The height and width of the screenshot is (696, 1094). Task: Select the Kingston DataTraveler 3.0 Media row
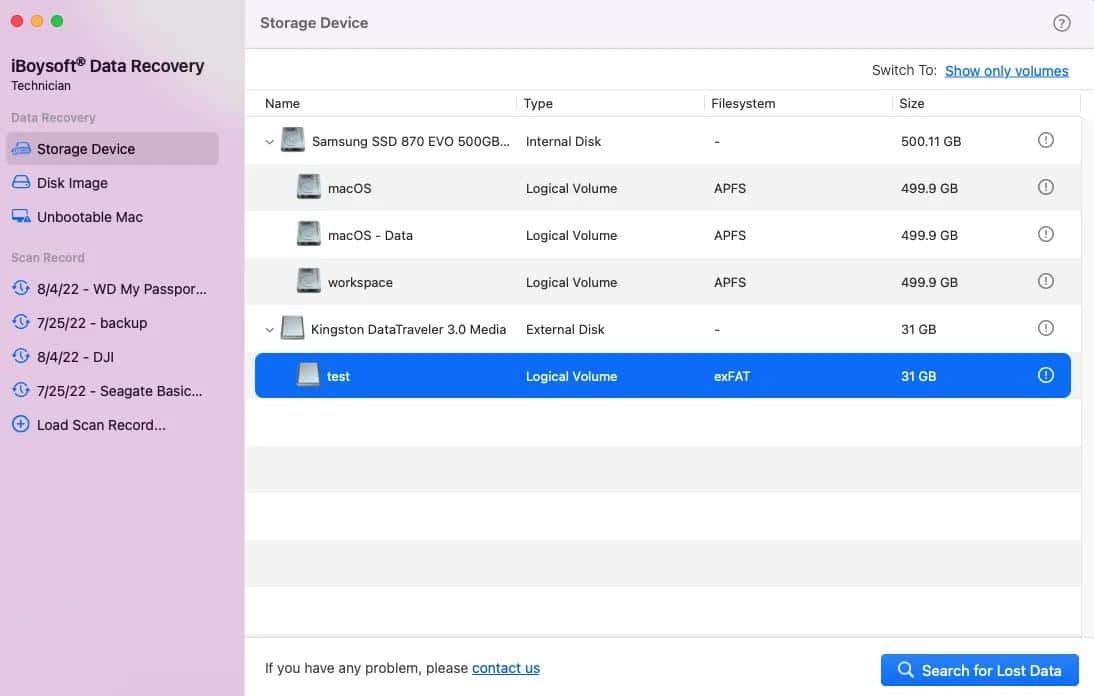[x=663, y=329]
